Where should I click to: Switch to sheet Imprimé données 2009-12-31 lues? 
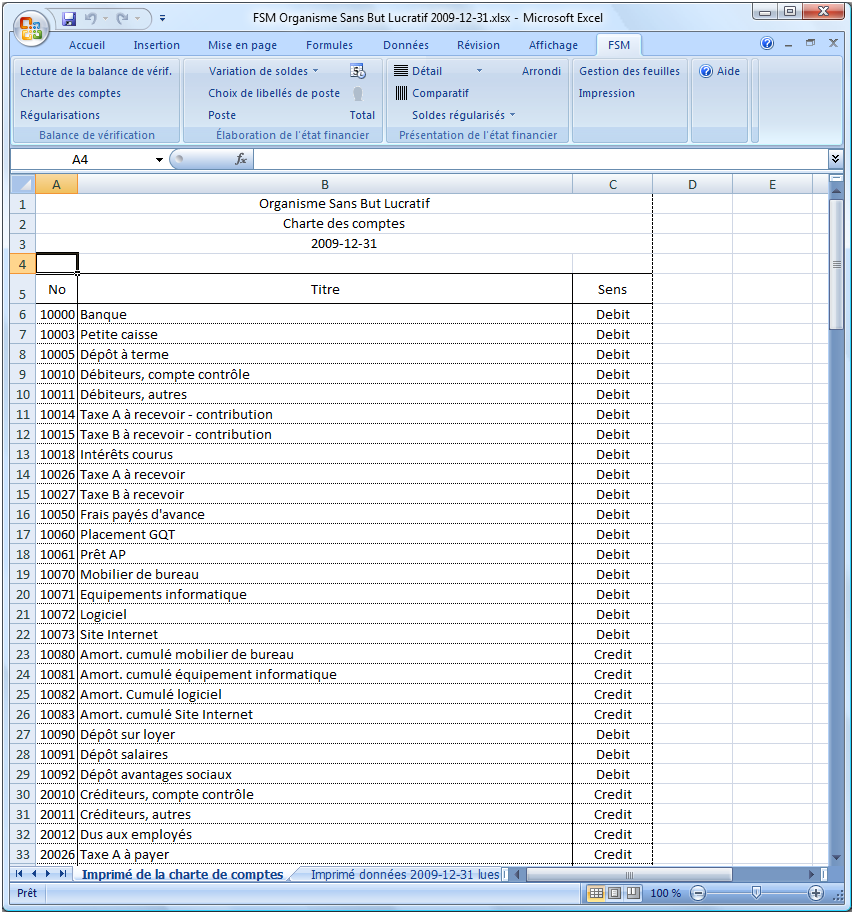click(x=404, y=874)
